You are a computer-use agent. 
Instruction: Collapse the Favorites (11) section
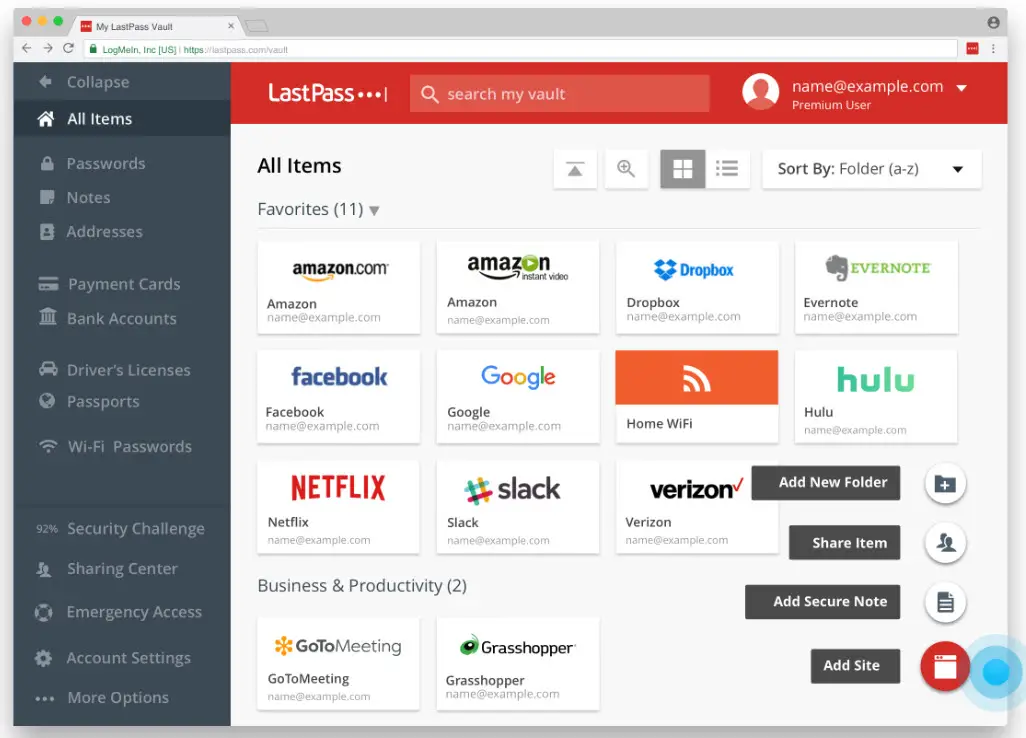(374, 211)
